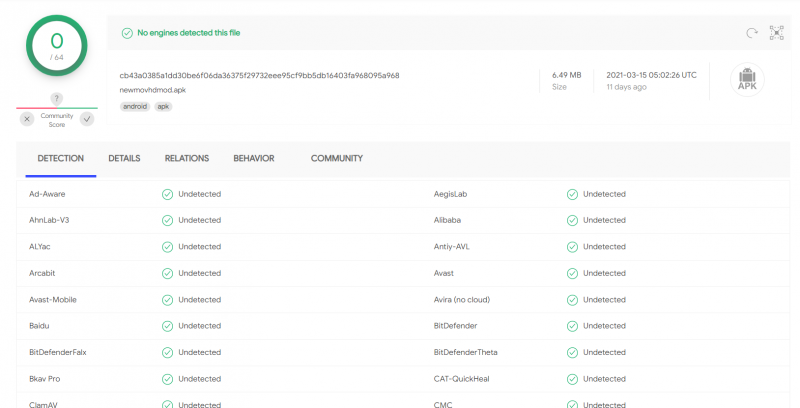Select the COMMUNITY tab
This screenshot has height=408, width=800.
click(337, 159)
